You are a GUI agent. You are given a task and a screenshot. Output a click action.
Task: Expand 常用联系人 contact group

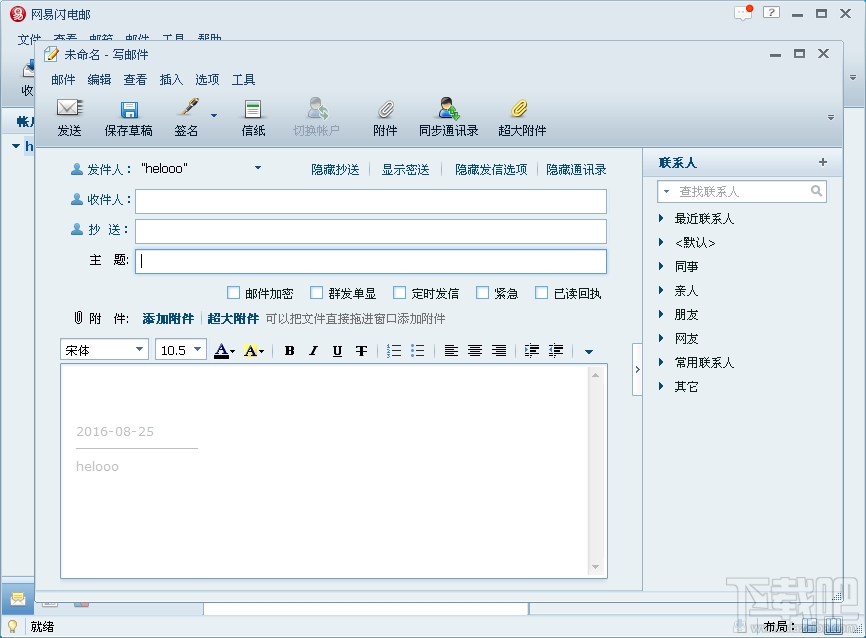click(661, 362)
